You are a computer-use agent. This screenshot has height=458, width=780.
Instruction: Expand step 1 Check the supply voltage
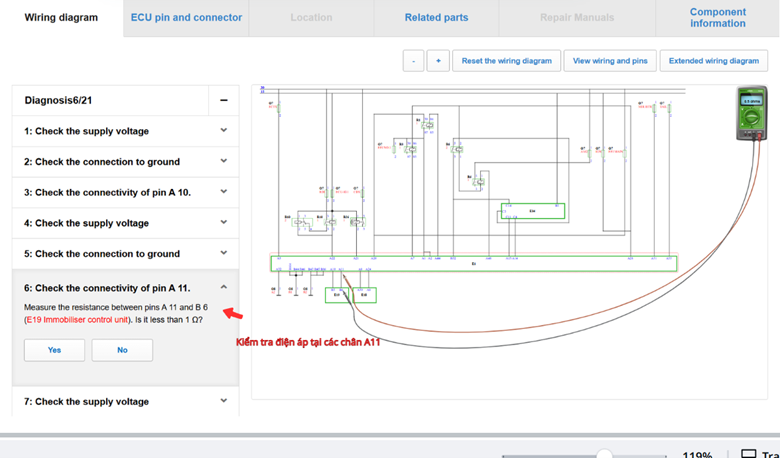tap(223, 131)
